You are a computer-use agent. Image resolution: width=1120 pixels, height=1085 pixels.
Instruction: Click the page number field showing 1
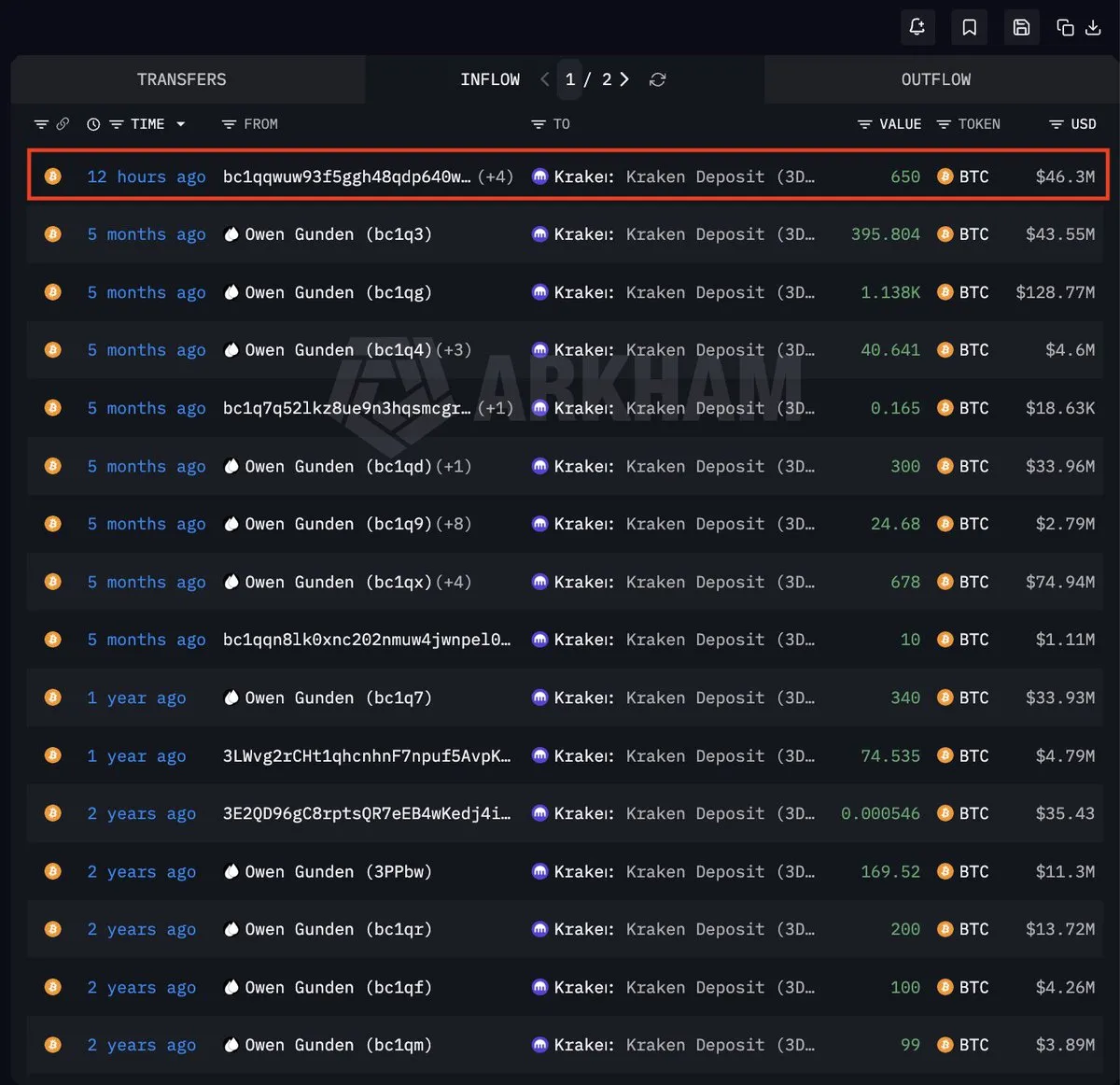(570, 79)
